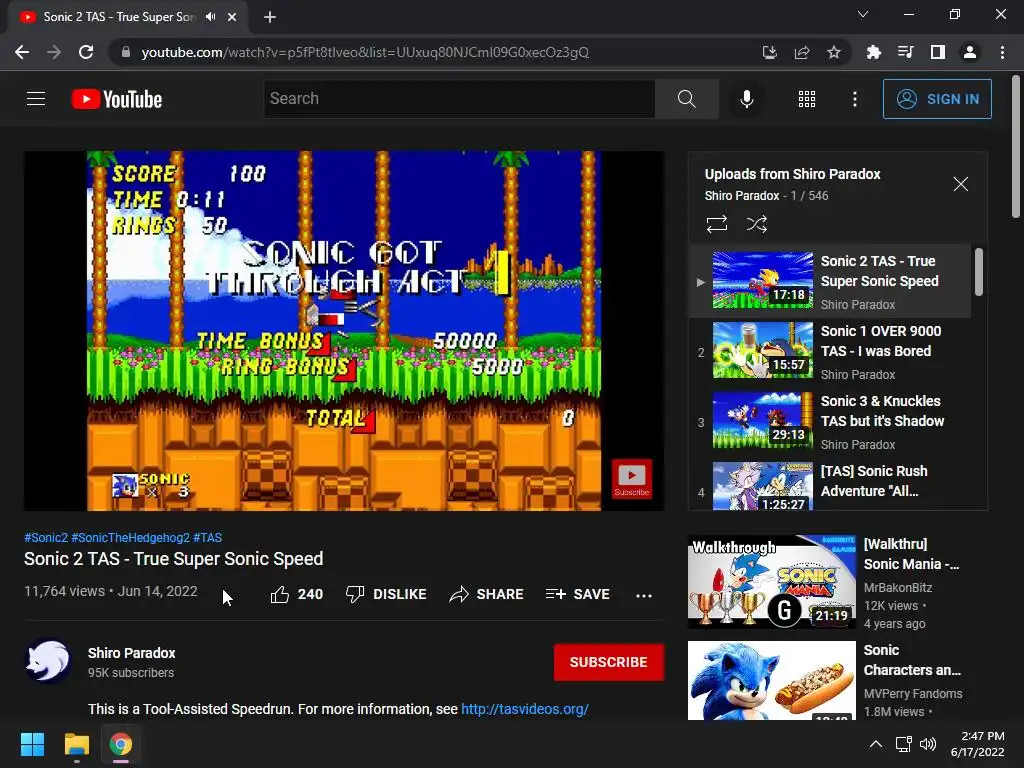Viewport: 1024px width, 768px height.
Task: Click the red SUBSCRIBE button
Action: tap(609, 662)
